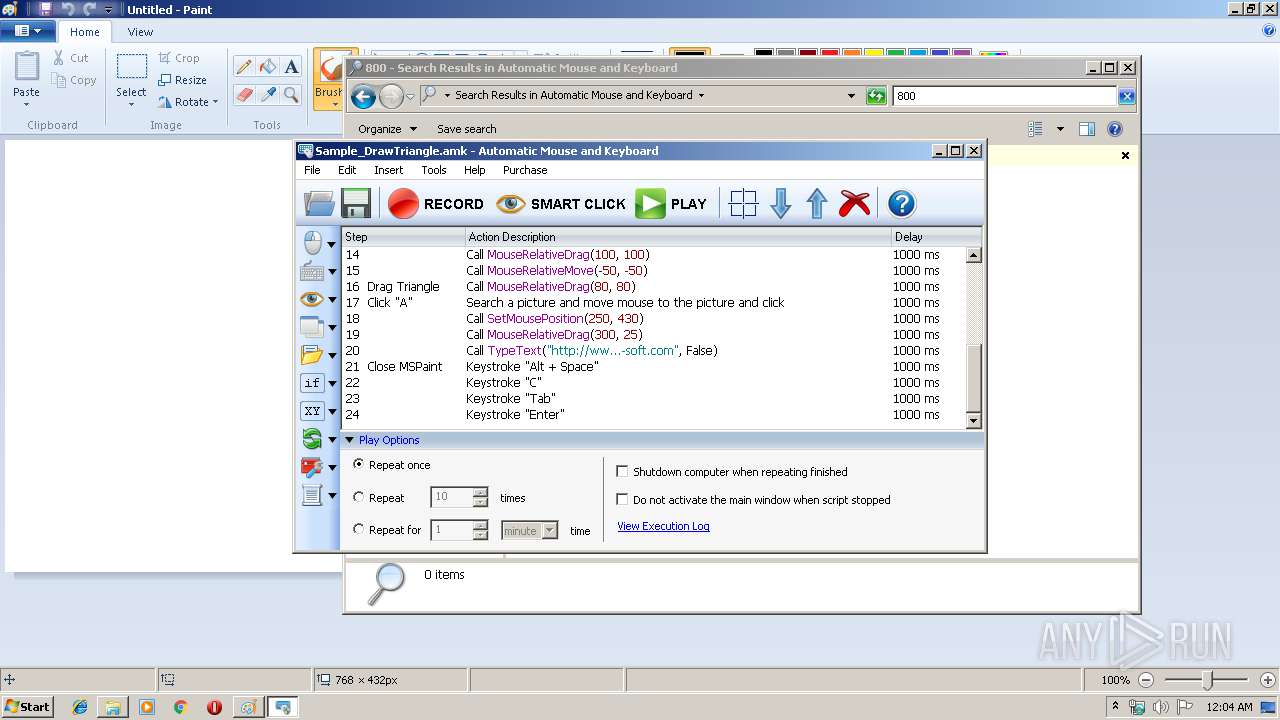Select the Repeat N times option

pos(359,497)
